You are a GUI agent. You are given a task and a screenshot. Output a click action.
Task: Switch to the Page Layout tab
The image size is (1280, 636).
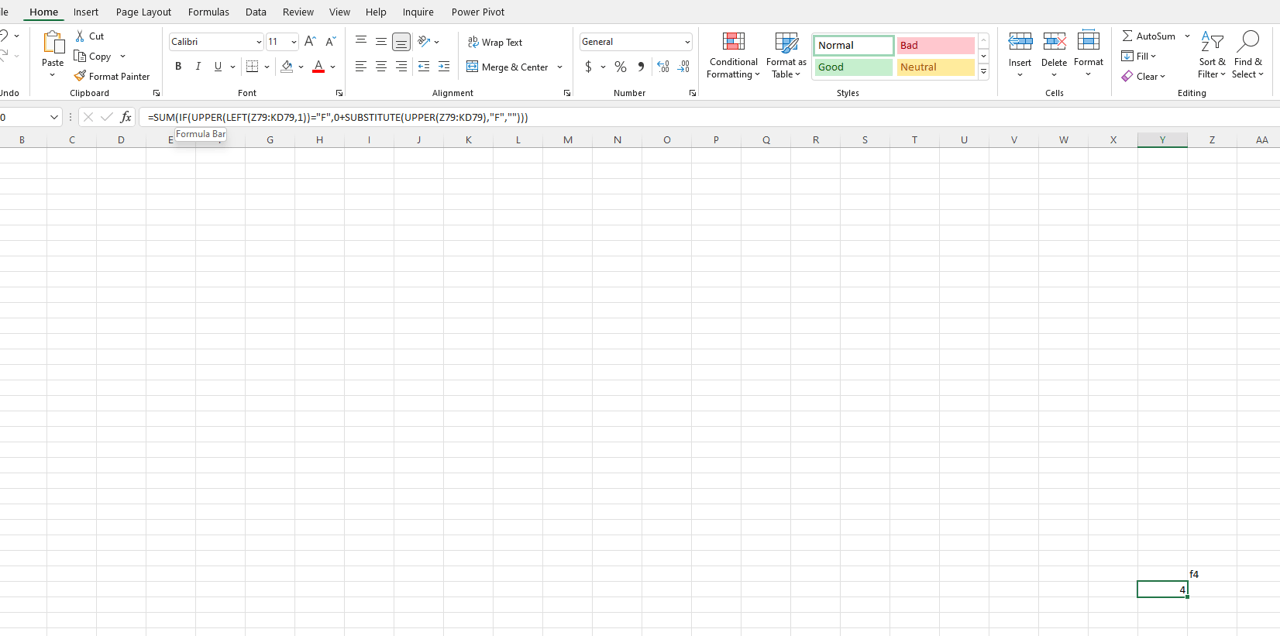(x=144, y=12)
